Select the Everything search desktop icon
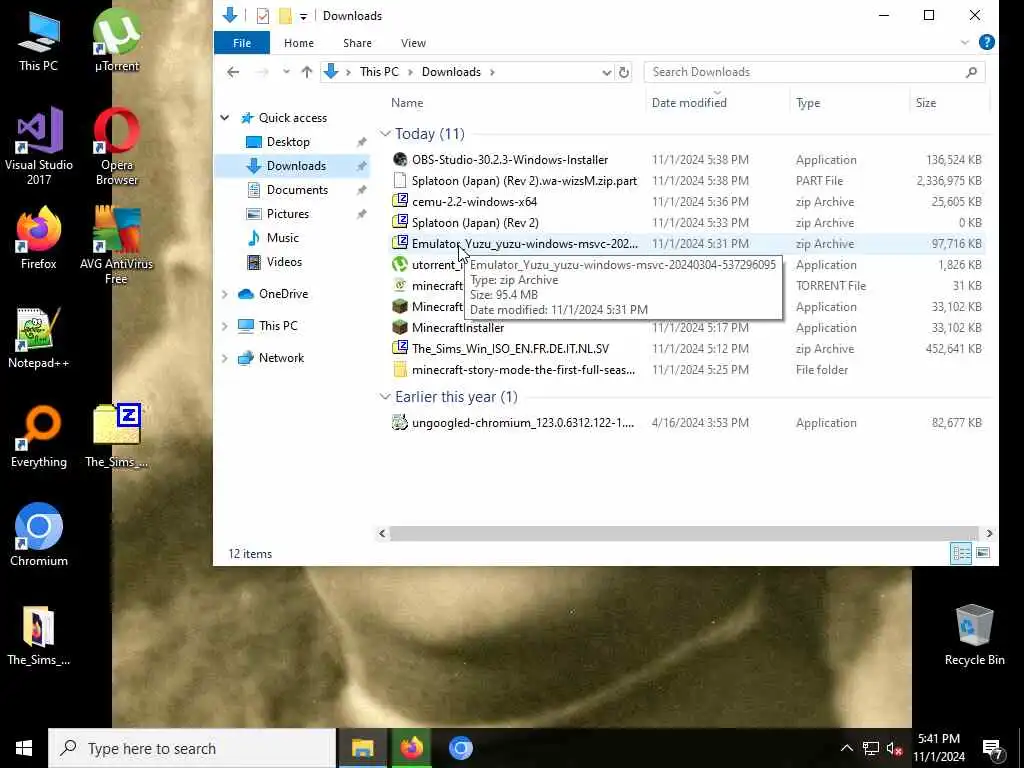1024x768 pixels. point(39,438)
